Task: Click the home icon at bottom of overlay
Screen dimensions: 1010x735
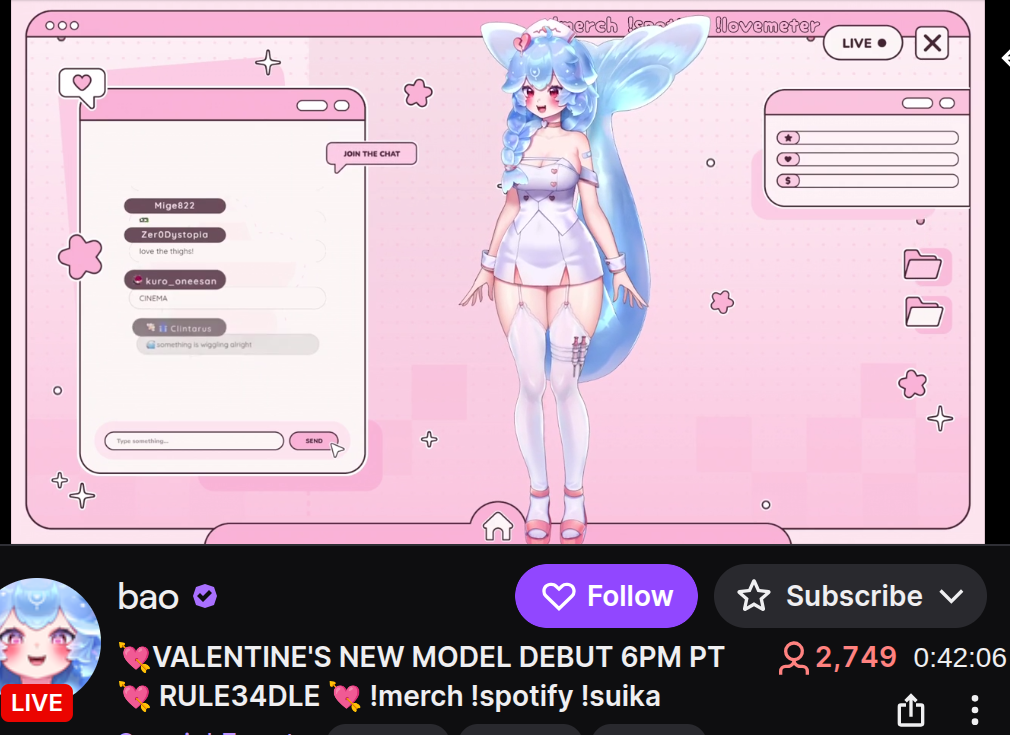Action: pyautogui.click(x=498, y=526)
